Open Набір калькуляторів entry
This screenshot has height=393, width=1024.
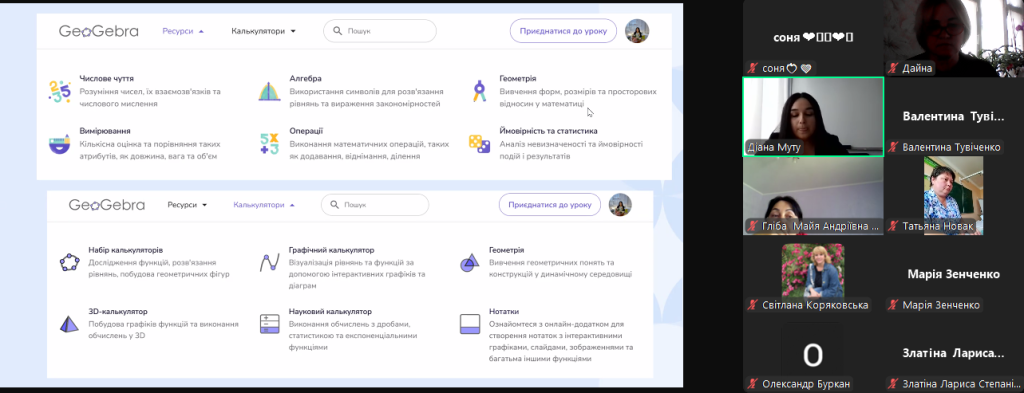(125, 250)
